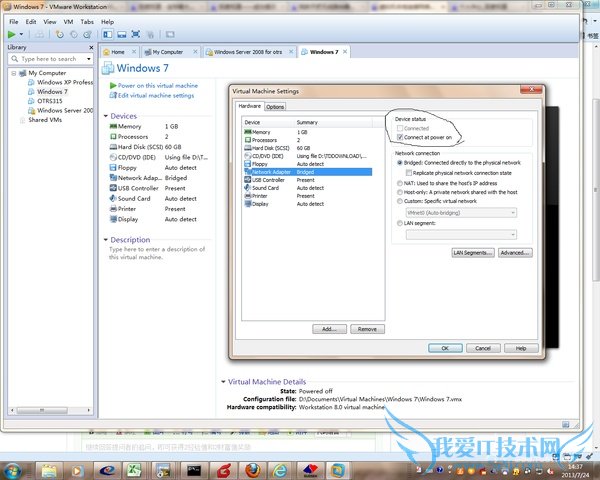Enter full screen mode icon
The image size is (600, 480).
click(136, 34)
